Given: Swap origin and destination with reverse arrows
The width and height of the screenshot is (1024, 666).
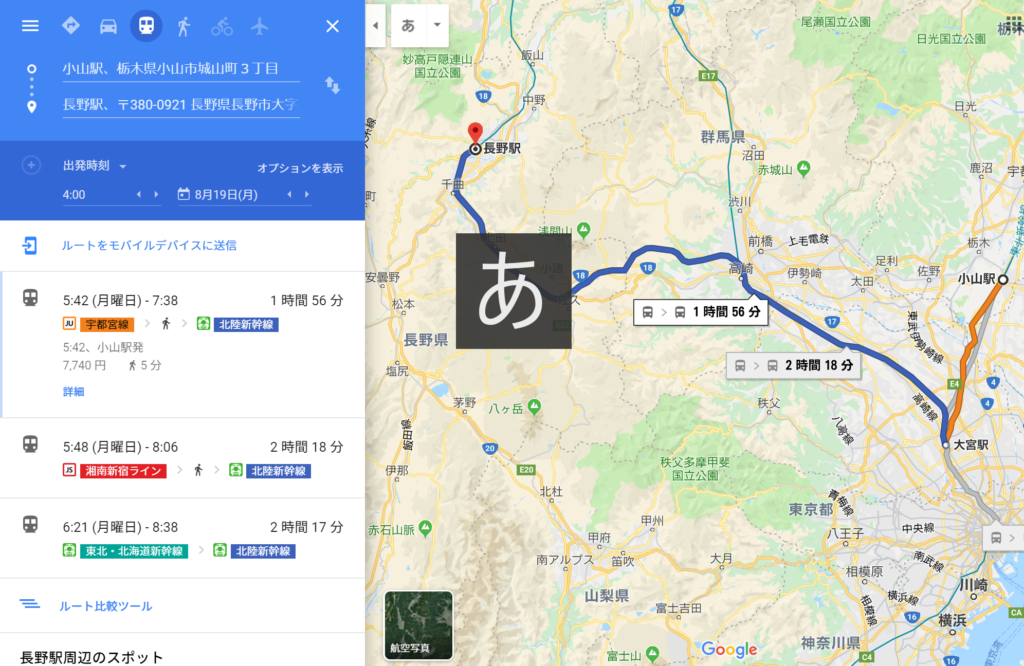Looking at the screenshot, I should [332, 86].
